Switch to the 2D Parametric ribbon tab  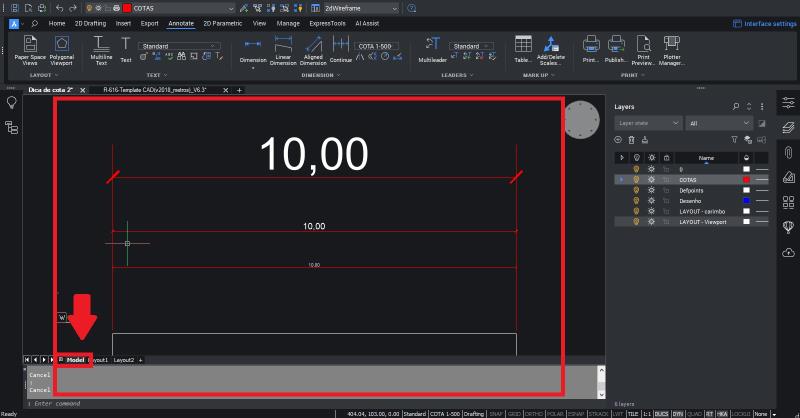point(221,21)
